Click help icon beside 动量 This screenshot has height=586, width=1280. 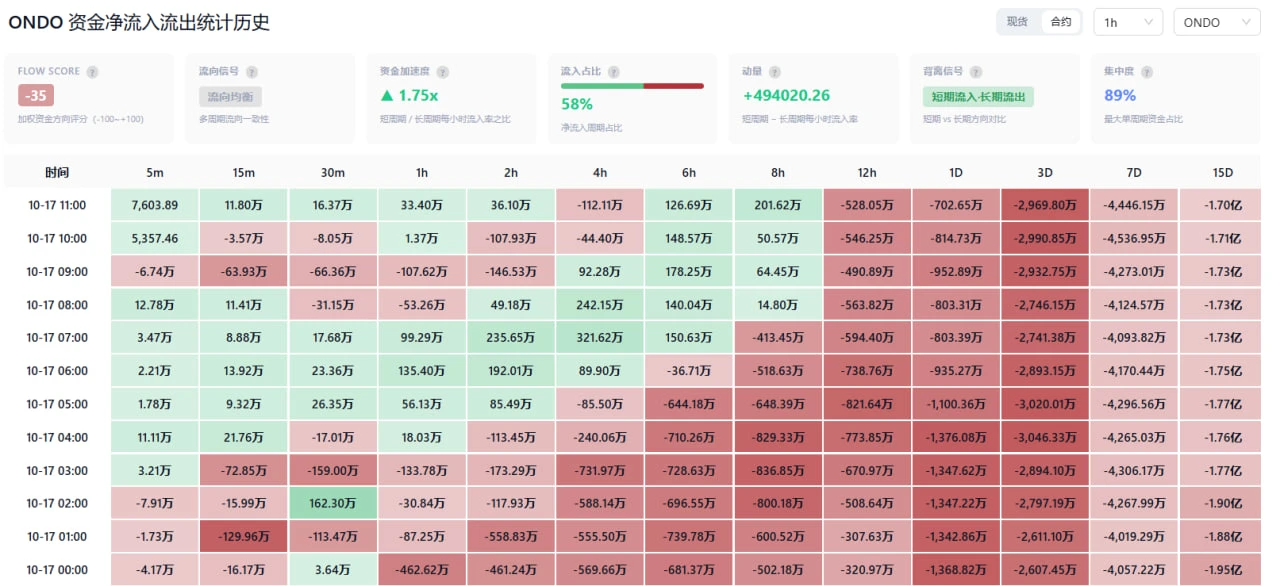[x=775, y=72]
